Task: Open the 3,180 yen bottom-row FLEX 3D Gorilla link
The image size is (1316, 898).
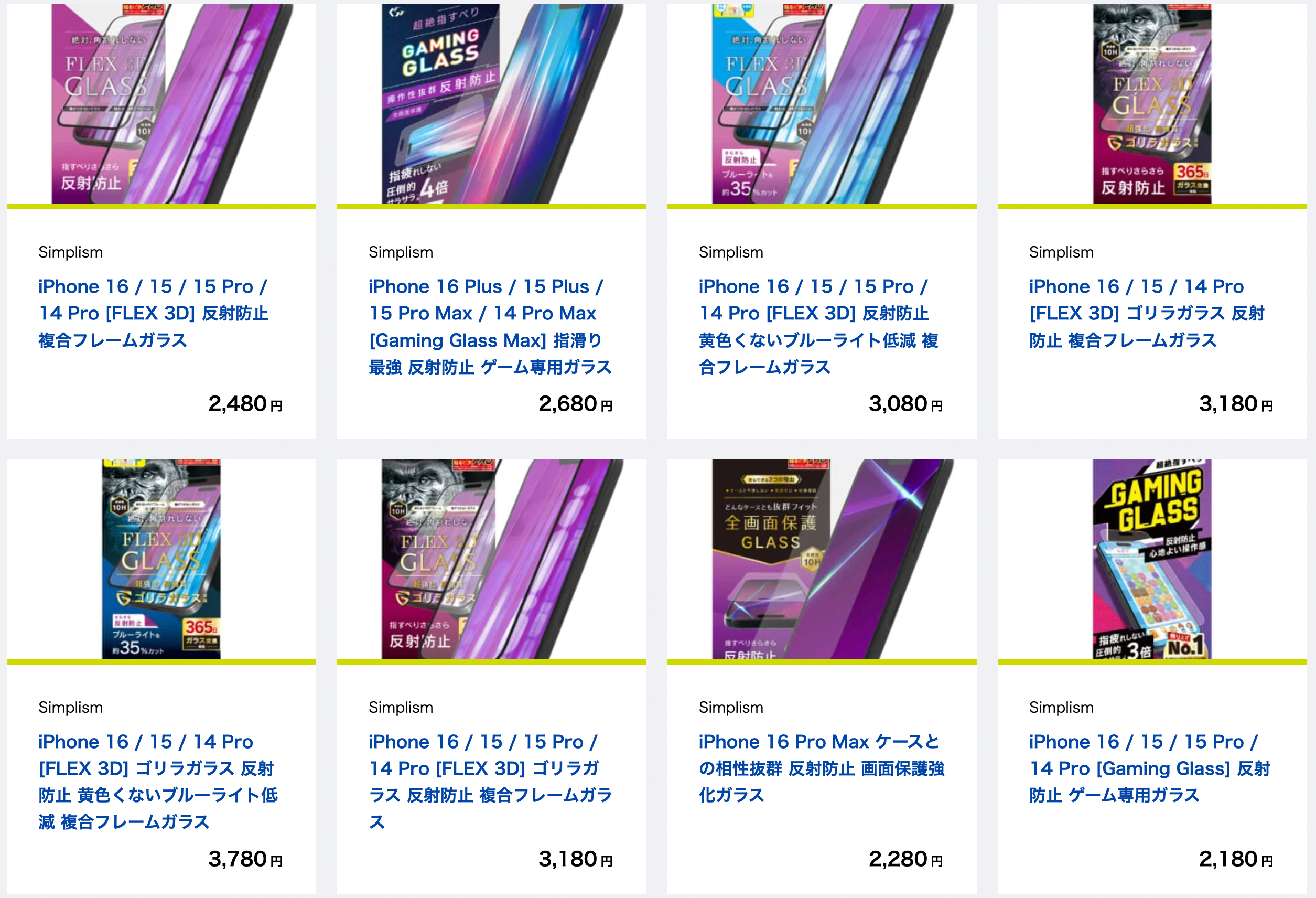Action: (490, 782)
